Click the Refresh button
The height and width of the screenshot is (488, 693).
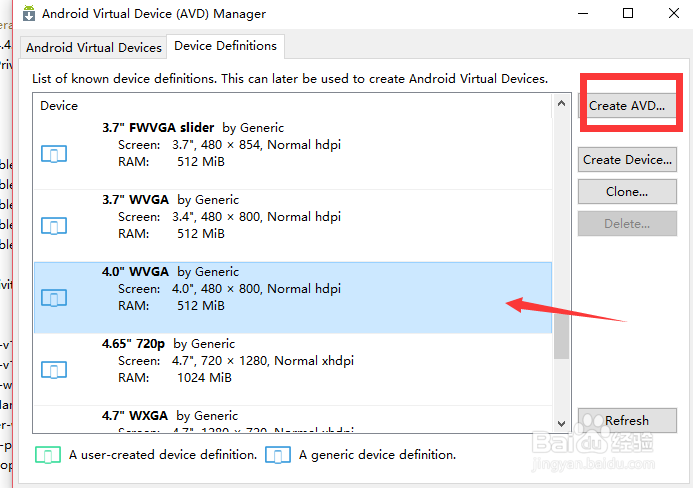pos(627,420)
